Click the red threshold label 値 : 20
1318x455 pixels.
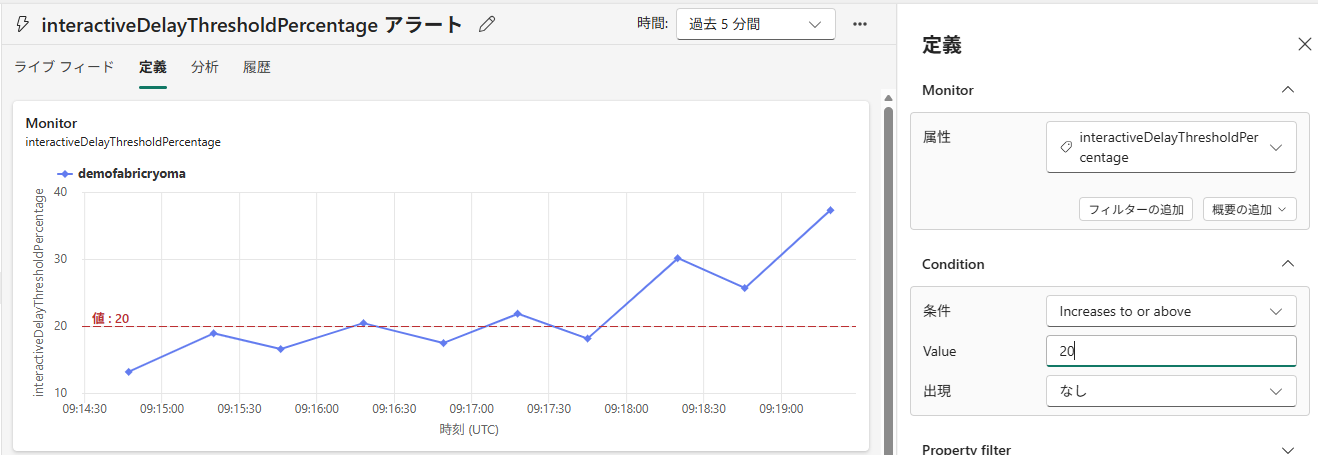coord(110,319)
